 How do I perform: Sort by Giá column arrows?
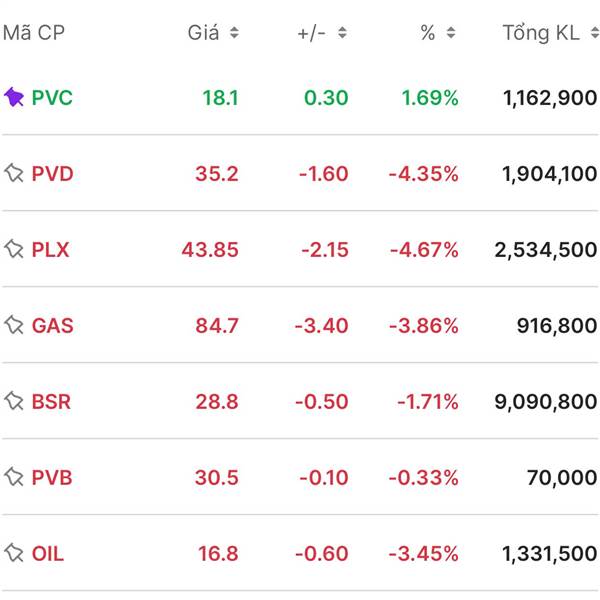coord(234,33)
